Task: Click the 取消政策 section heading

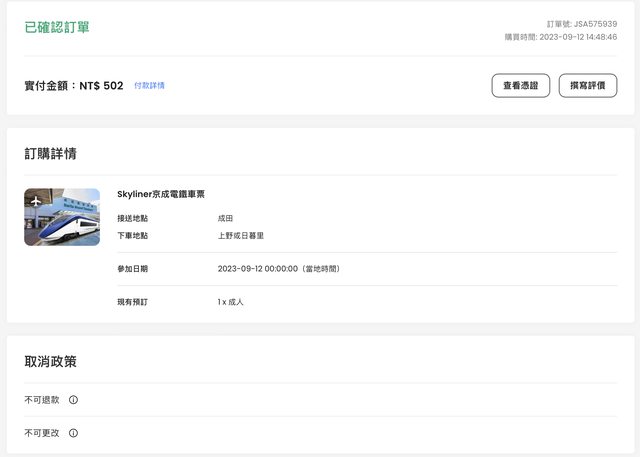Action: tap(51, 361)
